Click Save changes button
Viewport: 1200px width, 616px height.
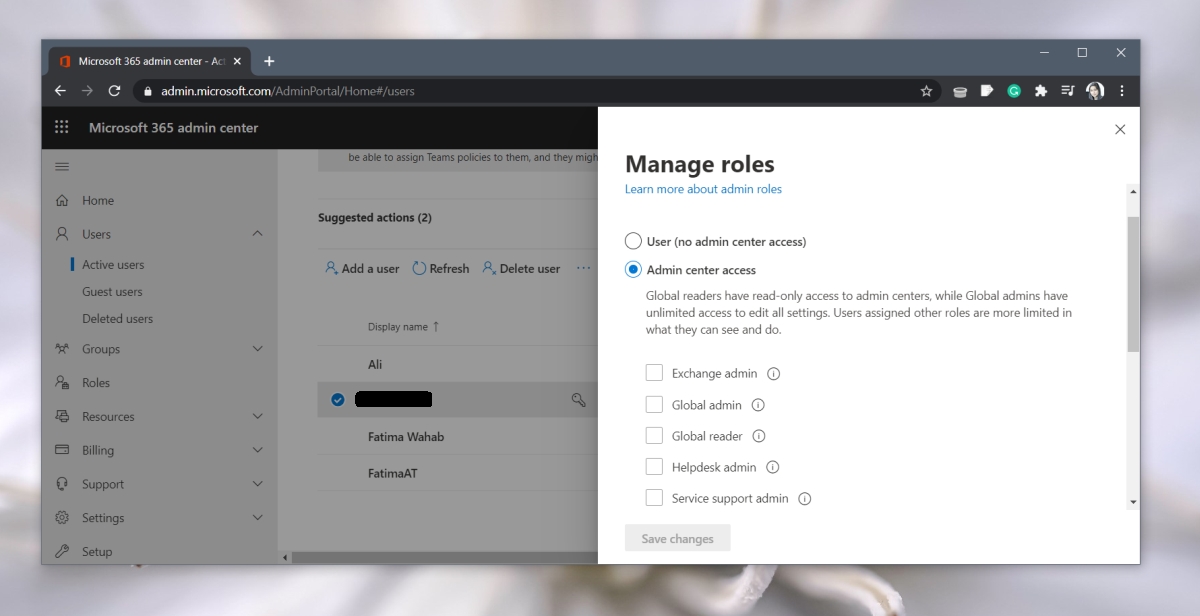[x=678, y=538]
